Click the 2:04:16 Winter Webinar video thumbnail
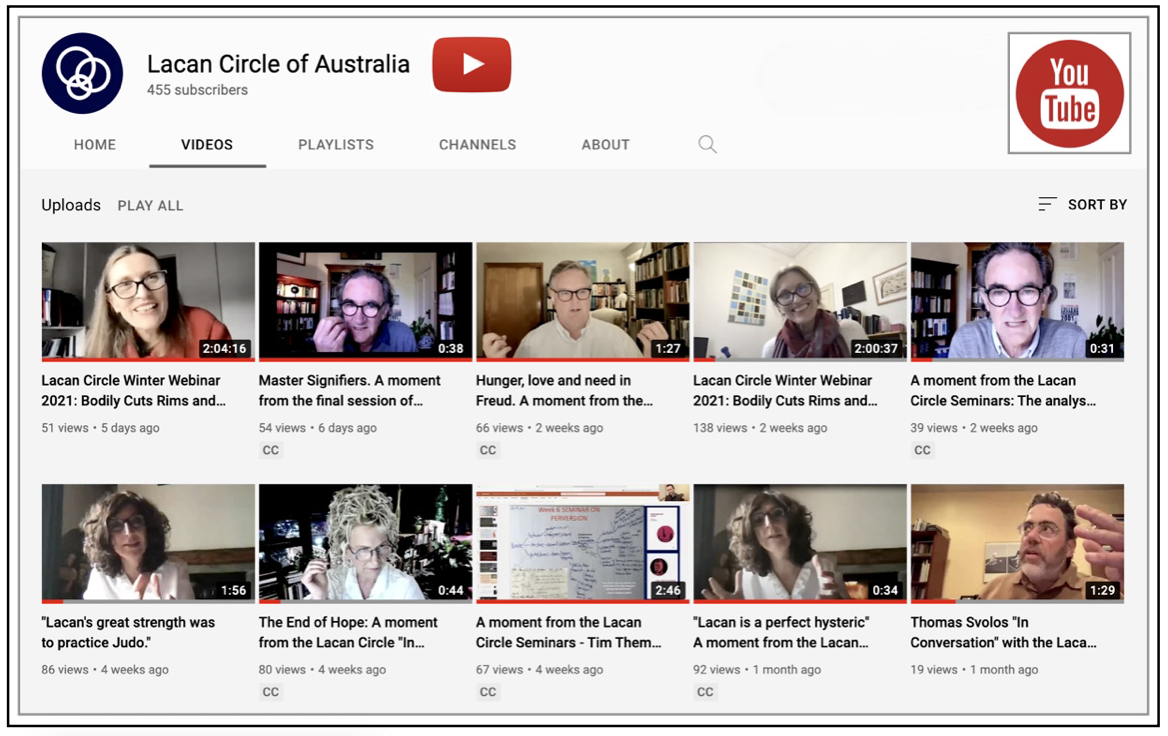This screenshot has width=1168, height=736. tap(148, 300)
